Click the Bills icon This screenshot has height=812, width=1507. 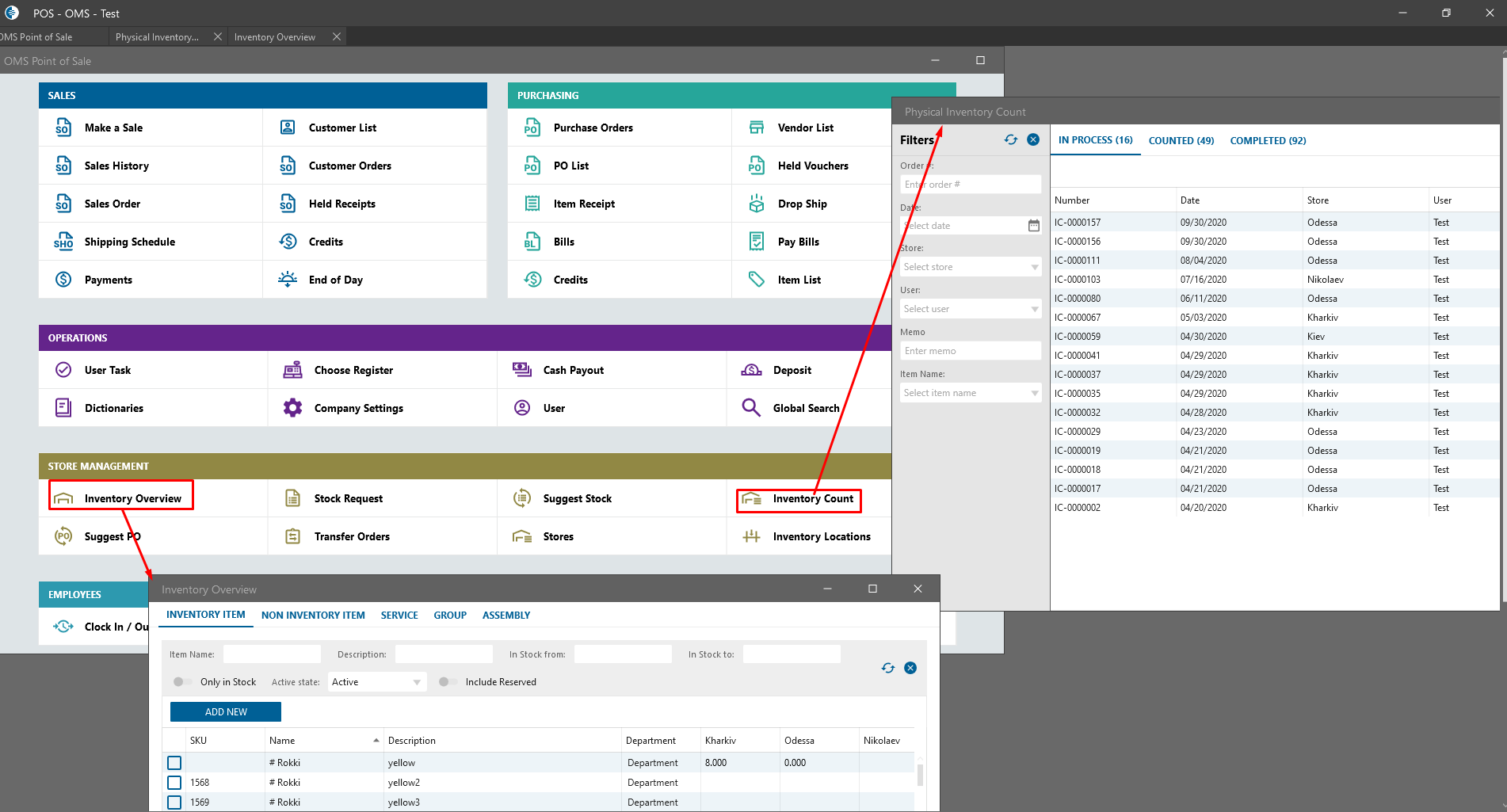(x=532, y=242)
